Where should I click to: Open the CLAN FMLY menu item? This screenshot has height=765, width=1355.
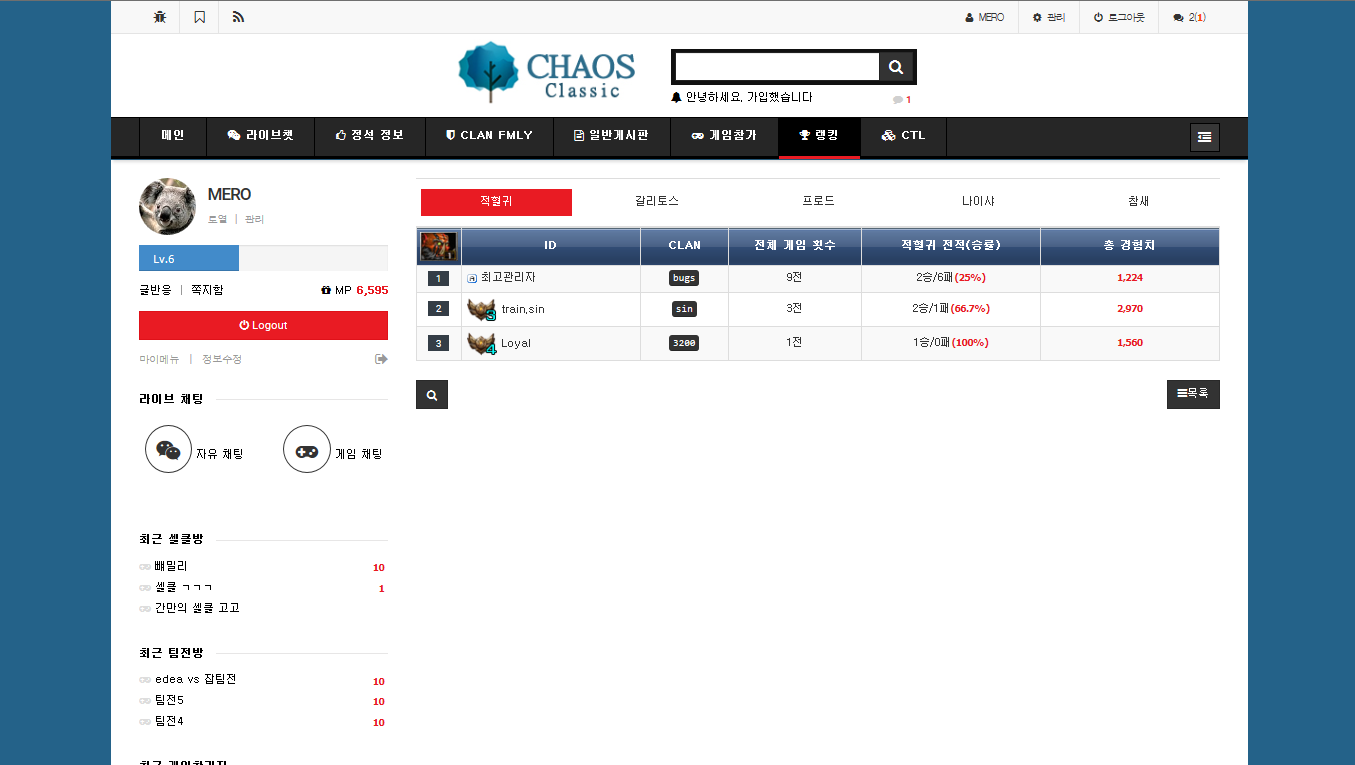(x=489, y=136)
